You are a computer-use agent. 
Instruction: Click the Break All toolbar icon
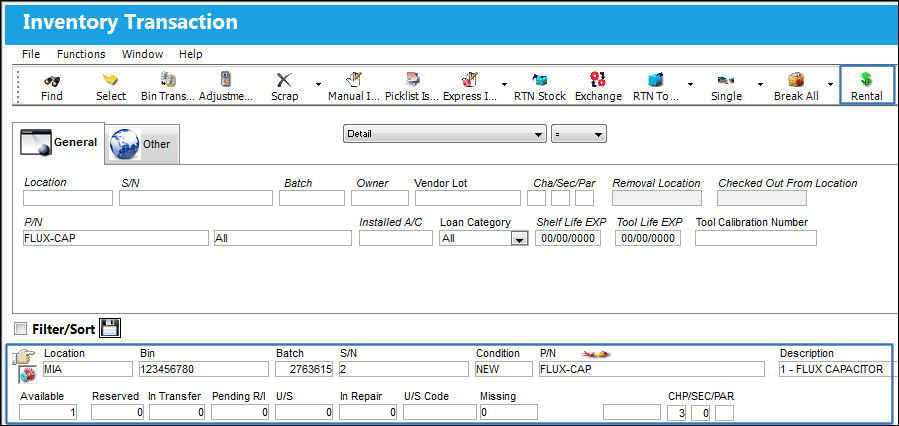[796, 80]
